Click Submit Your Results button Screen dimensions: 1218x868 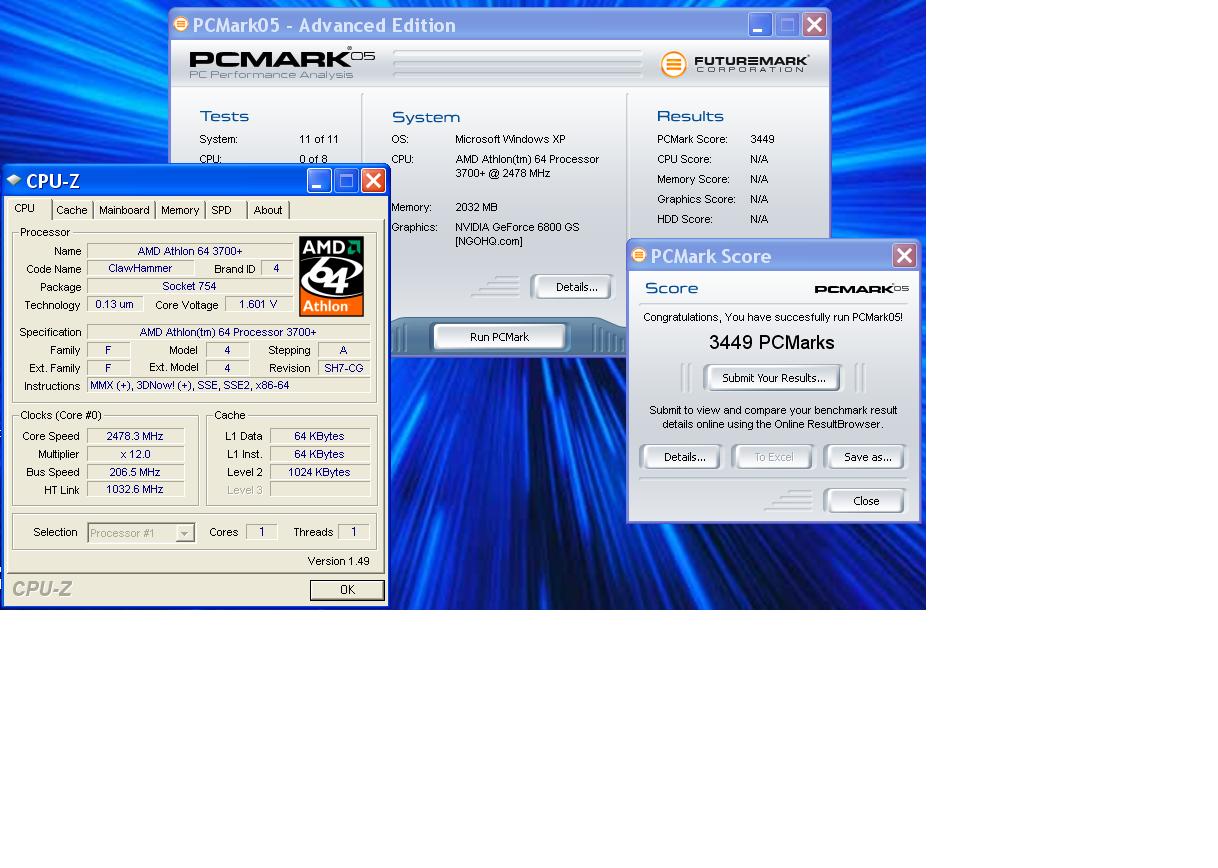pyautogui.click(x=773, y=378)
